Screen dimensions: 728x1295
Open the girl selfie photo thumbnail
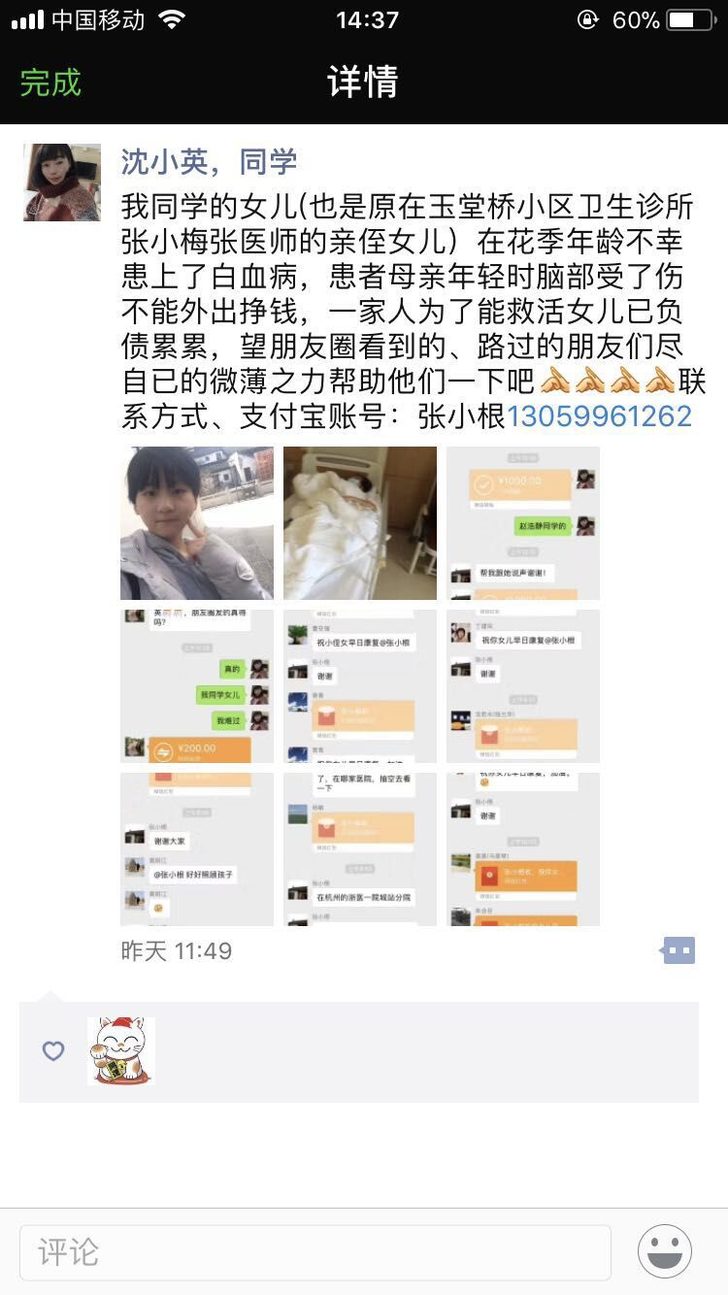(197, 523)
